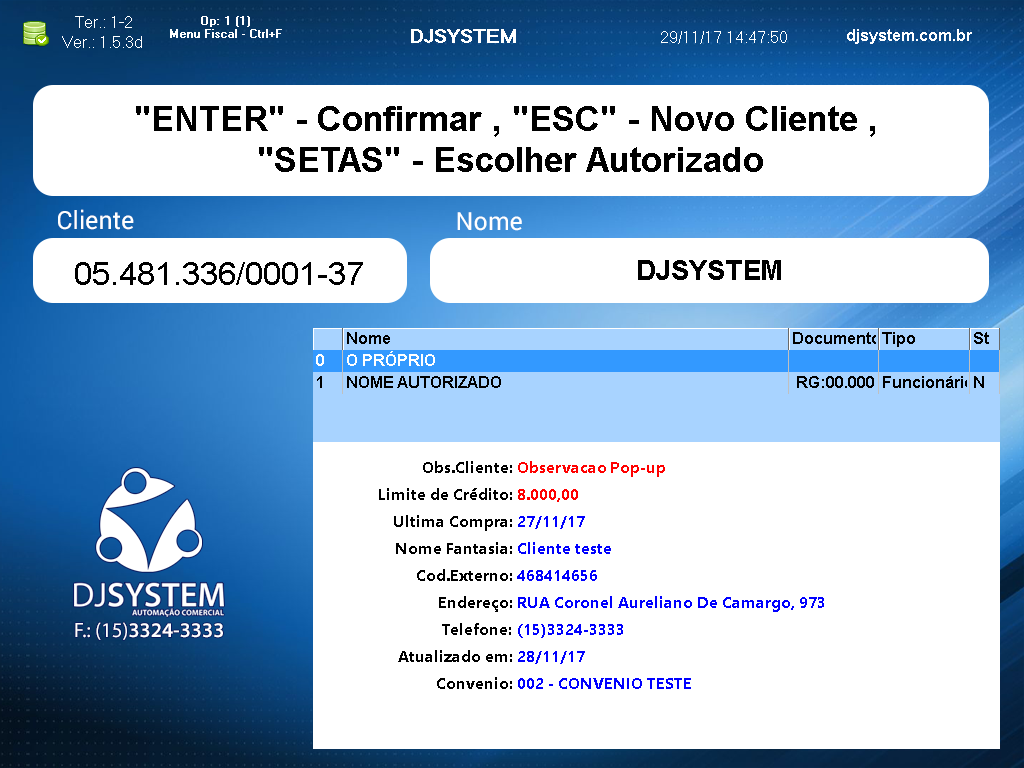This screenshot has width=1024, height=768.
Task: Click the St column header
Action: click(x=984, y=338)
